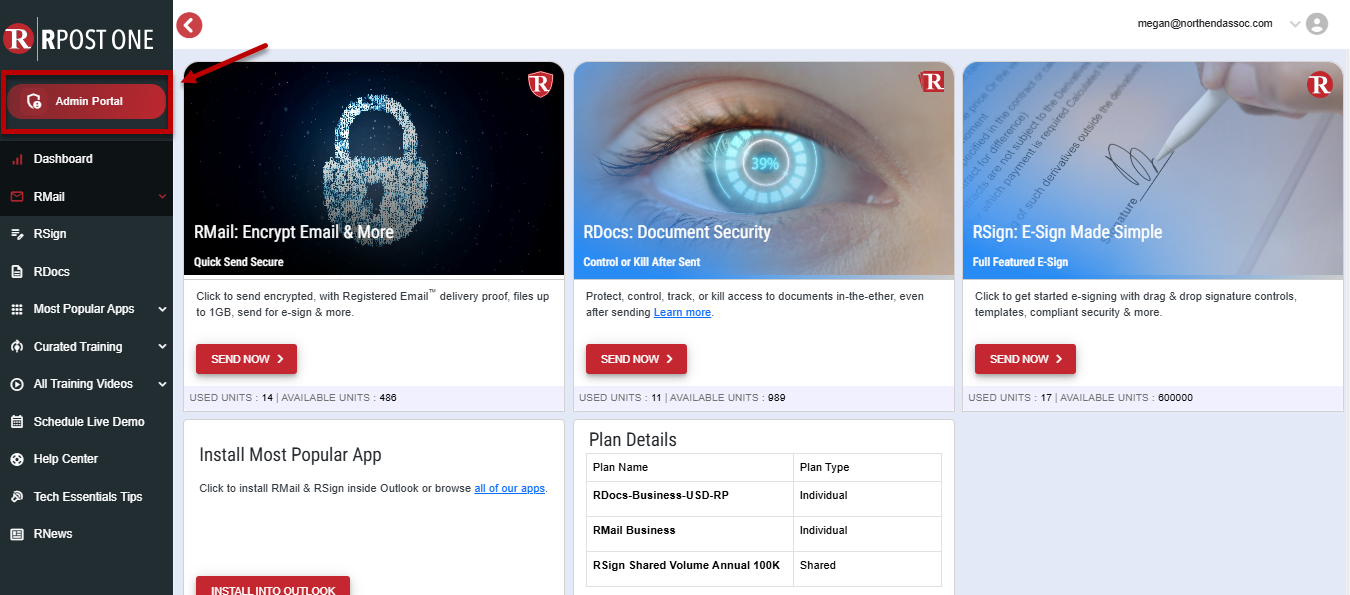
Task: Click the Schedule Live Demo calendar icon
Action: [17, 422]
